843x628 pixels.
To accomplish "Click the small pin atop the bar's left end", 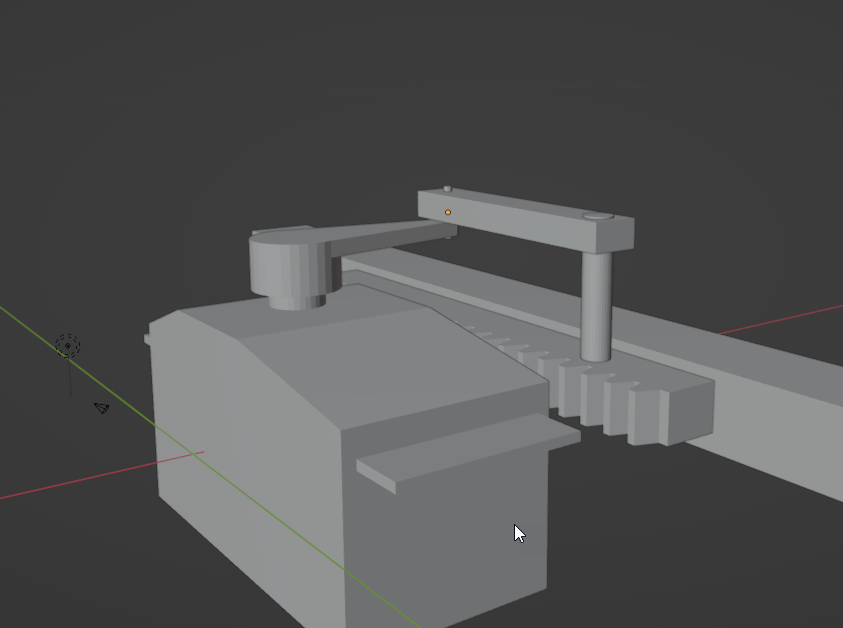I will click(447, 188).
